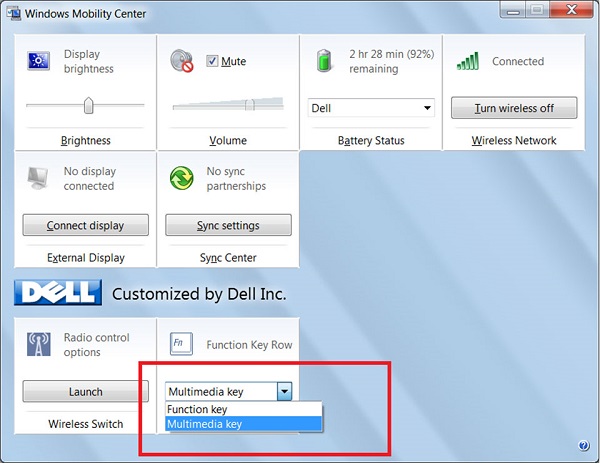Launch the radio control options

[x=86, y=392]
